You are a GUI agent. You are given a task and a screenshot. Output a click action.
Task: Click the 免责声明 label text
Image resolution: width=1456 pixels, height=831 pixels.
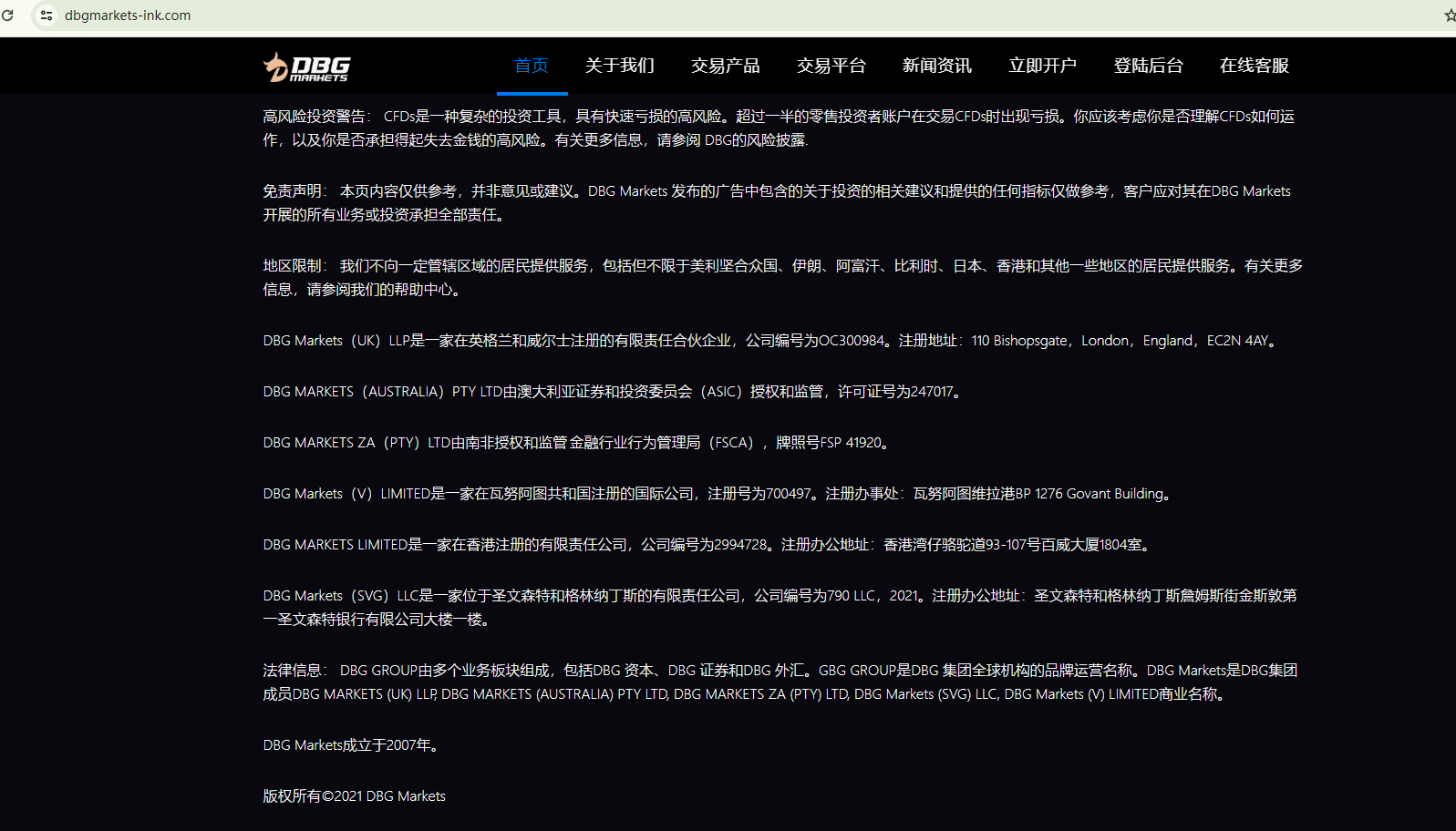tap(294, 191)
